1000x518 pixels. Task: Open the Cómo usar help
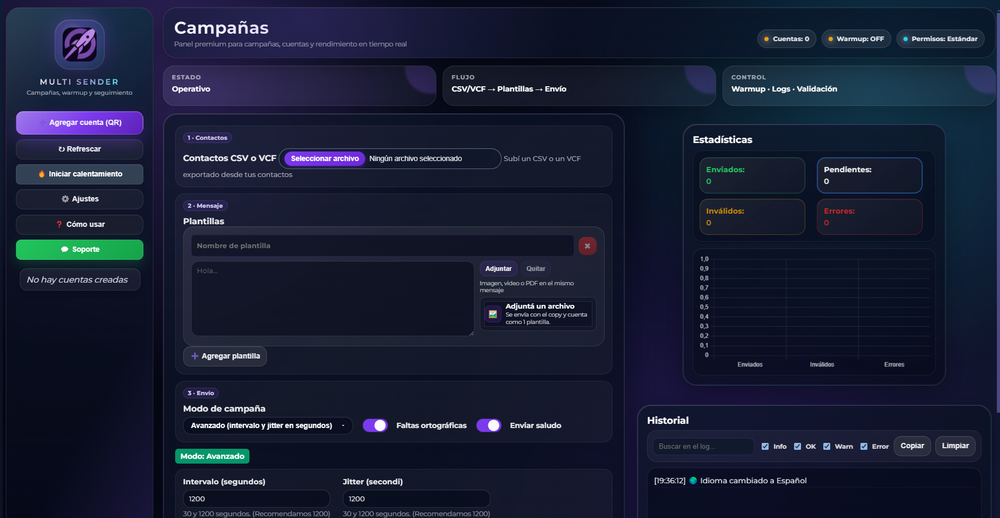80,225
